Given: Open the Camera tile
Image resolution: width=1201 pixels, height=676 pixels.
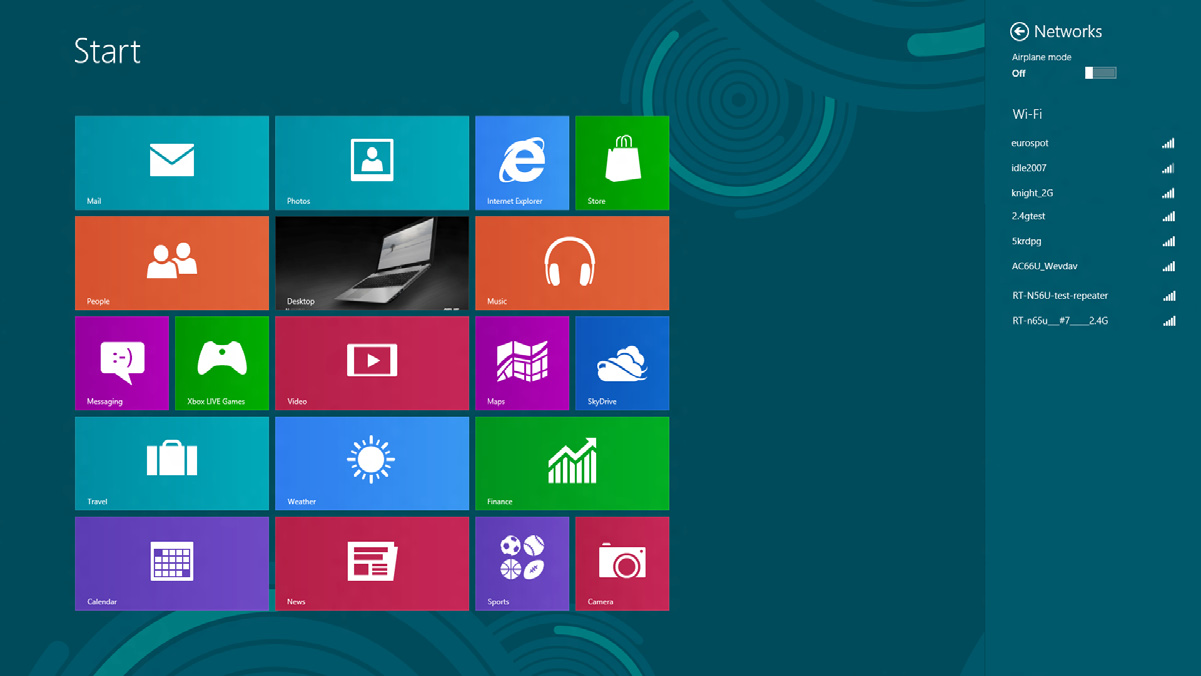Looking at the screenshot, I should point(622,564).
